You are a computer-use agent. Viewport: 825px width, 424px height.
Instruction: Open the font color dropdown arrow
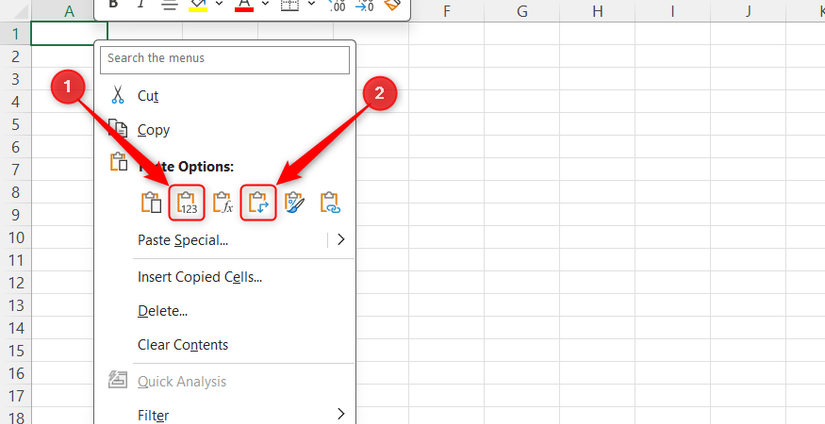point(265,4)
